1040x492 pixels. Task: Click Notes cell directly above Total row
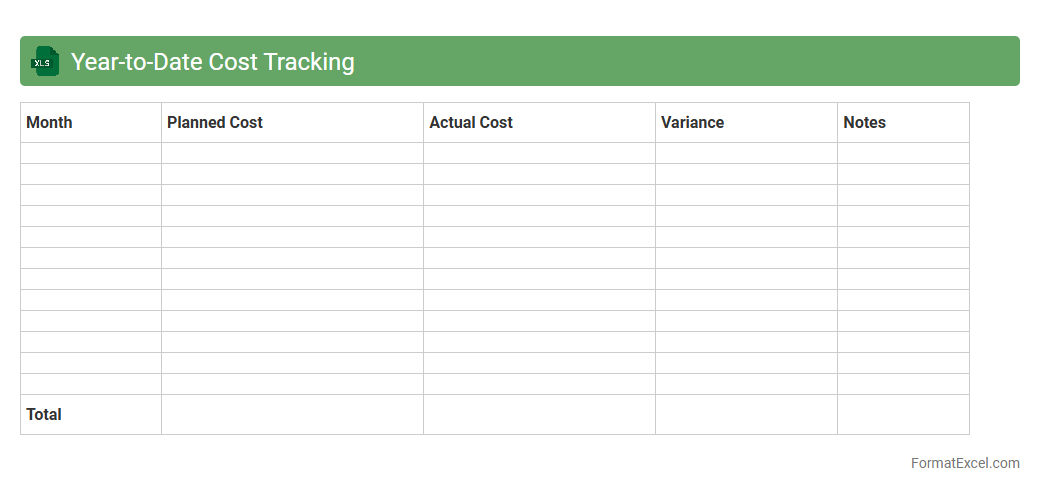coord(903,384)
